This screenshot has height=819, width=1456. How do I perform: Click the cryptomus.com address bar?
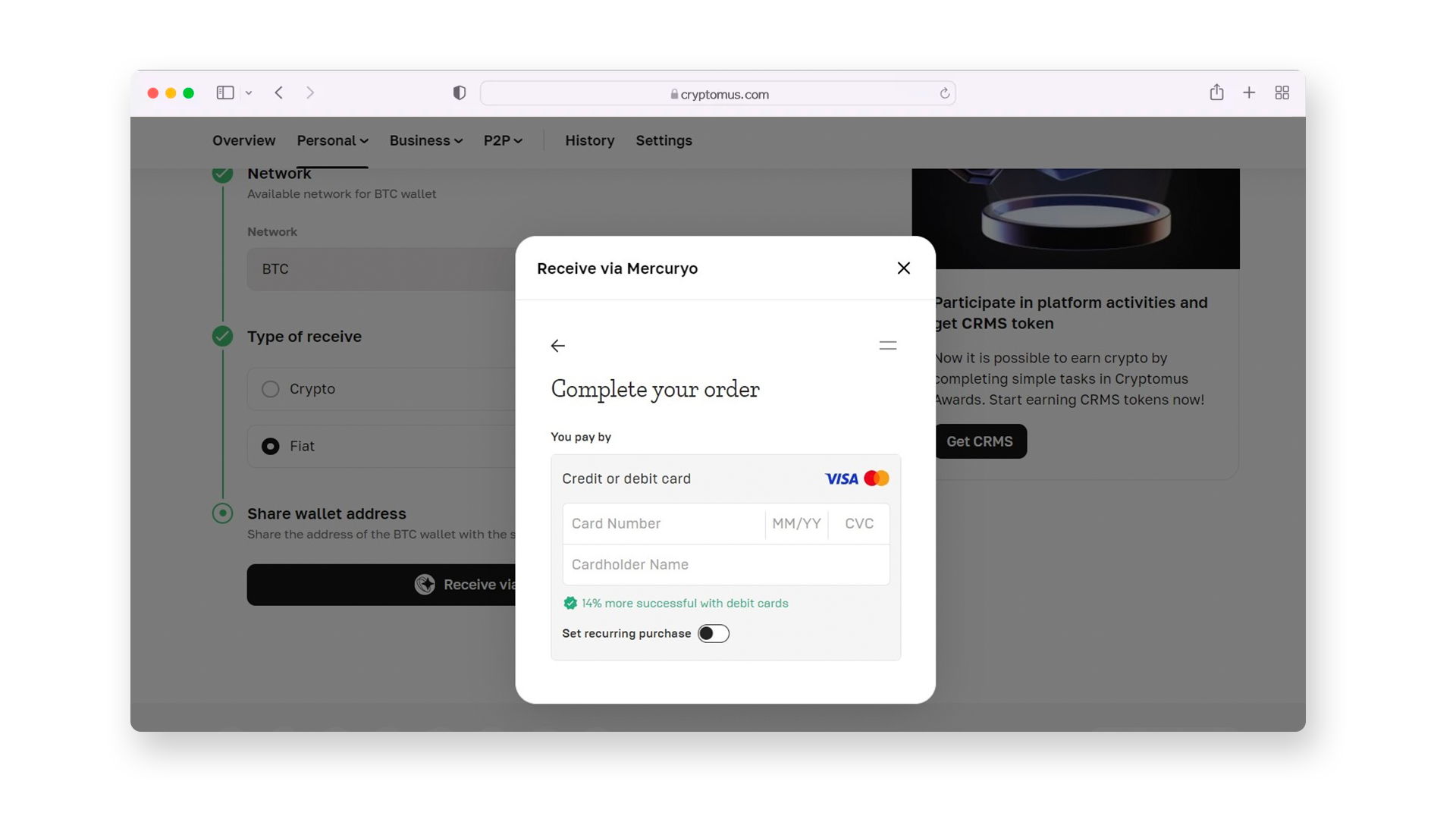pyautogui.click(x=718, y=93)
